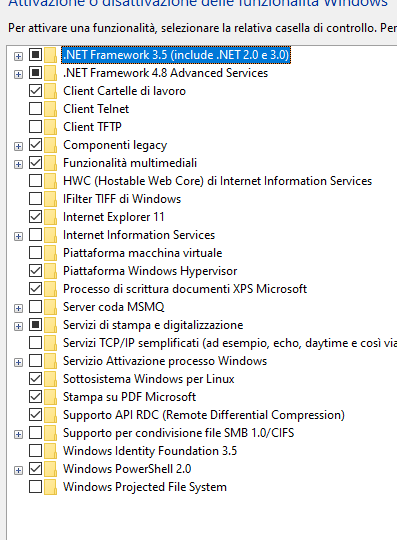
Task: Expand Funzionalità multimediali tree node
Action: pos(18,164)
